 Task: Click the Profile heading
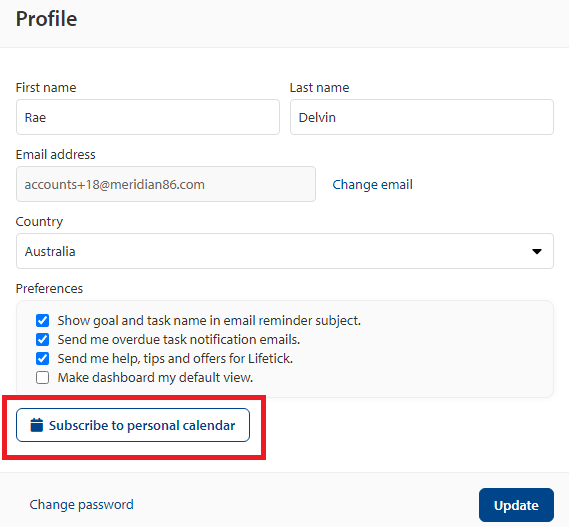(x=46, y=19)
